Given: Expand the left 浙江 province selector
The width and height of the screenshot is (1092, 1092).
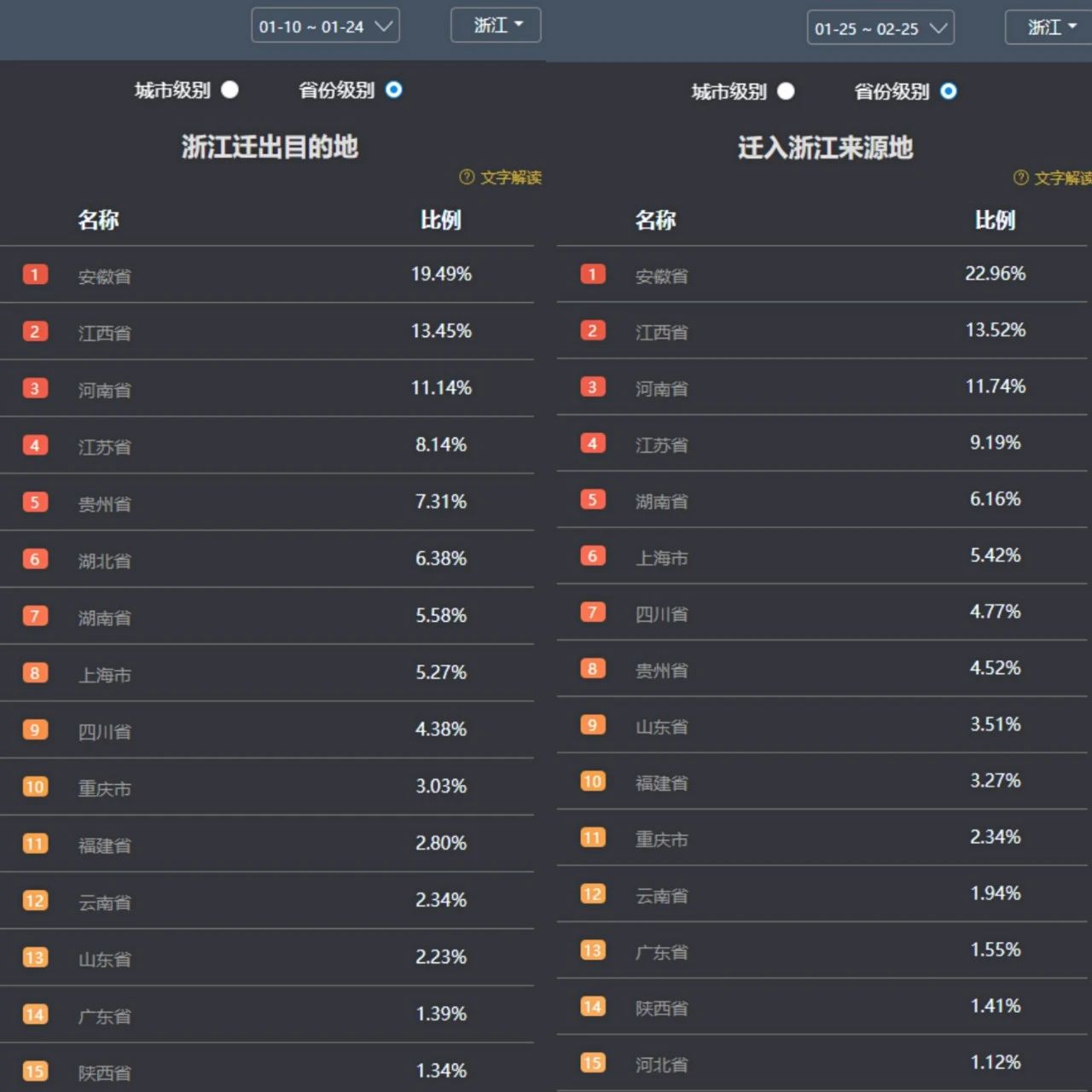Looking at the screenshot, I should 496,25.
